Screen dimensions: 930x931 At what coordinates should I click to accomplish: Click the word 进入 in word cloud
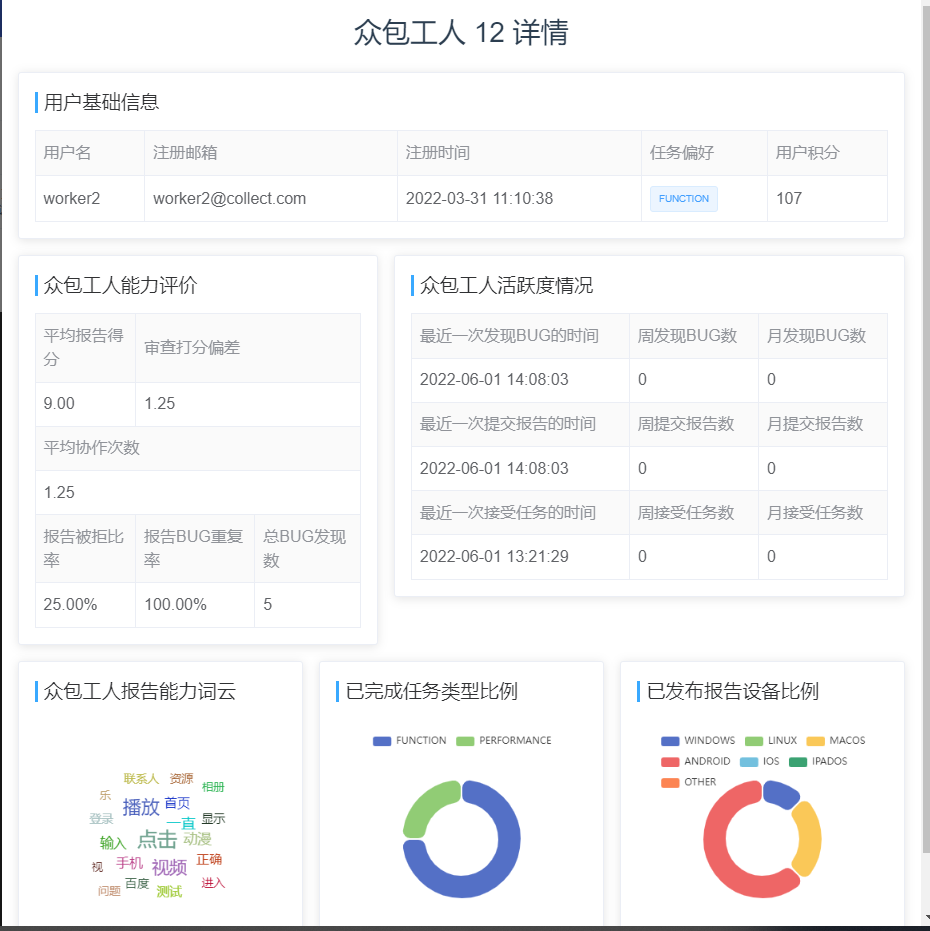point(213,883)
